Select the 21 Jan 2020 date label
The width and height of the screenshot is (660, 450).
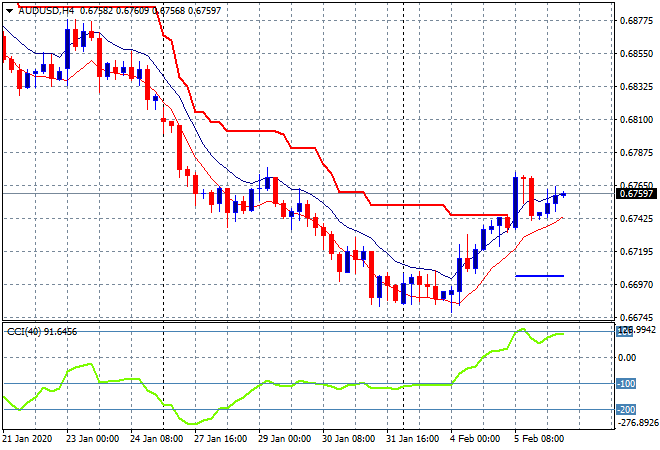[27, 439]
